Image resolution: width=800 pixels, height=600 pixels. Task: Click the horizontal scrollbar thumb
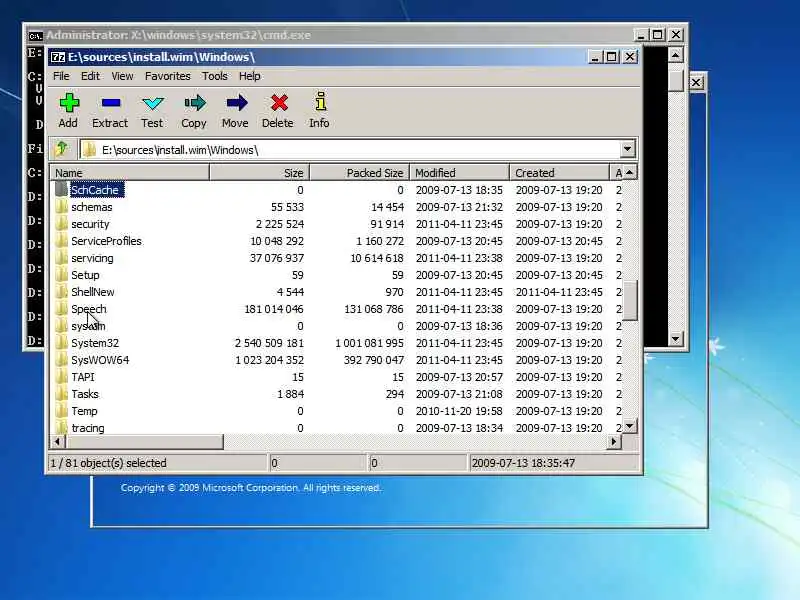point(144,442)
